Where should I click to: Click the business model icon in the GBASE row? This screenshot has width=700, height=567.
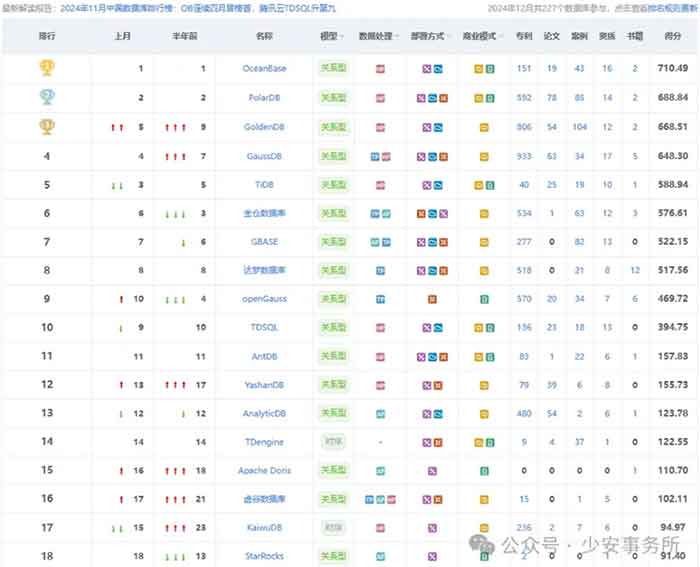coord(483,242)
